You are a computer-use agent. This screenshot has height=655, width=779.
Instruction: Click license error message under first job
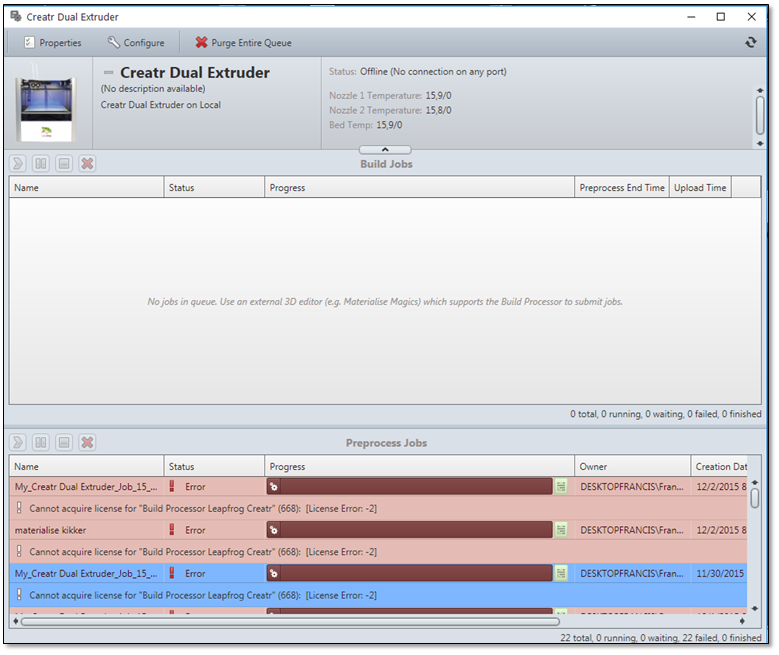click(x=203, y=508)
